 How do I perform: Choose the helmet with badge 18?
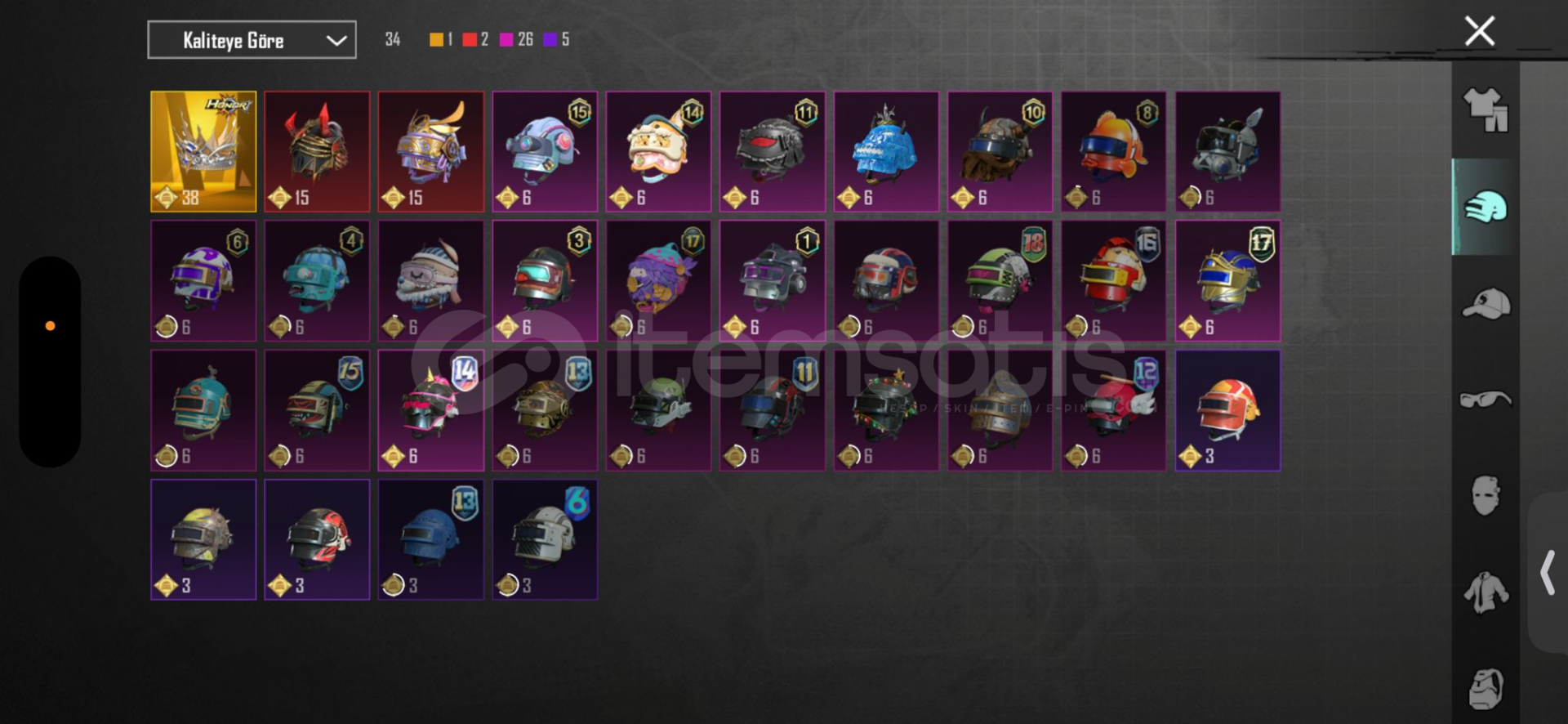point(1000,280)
